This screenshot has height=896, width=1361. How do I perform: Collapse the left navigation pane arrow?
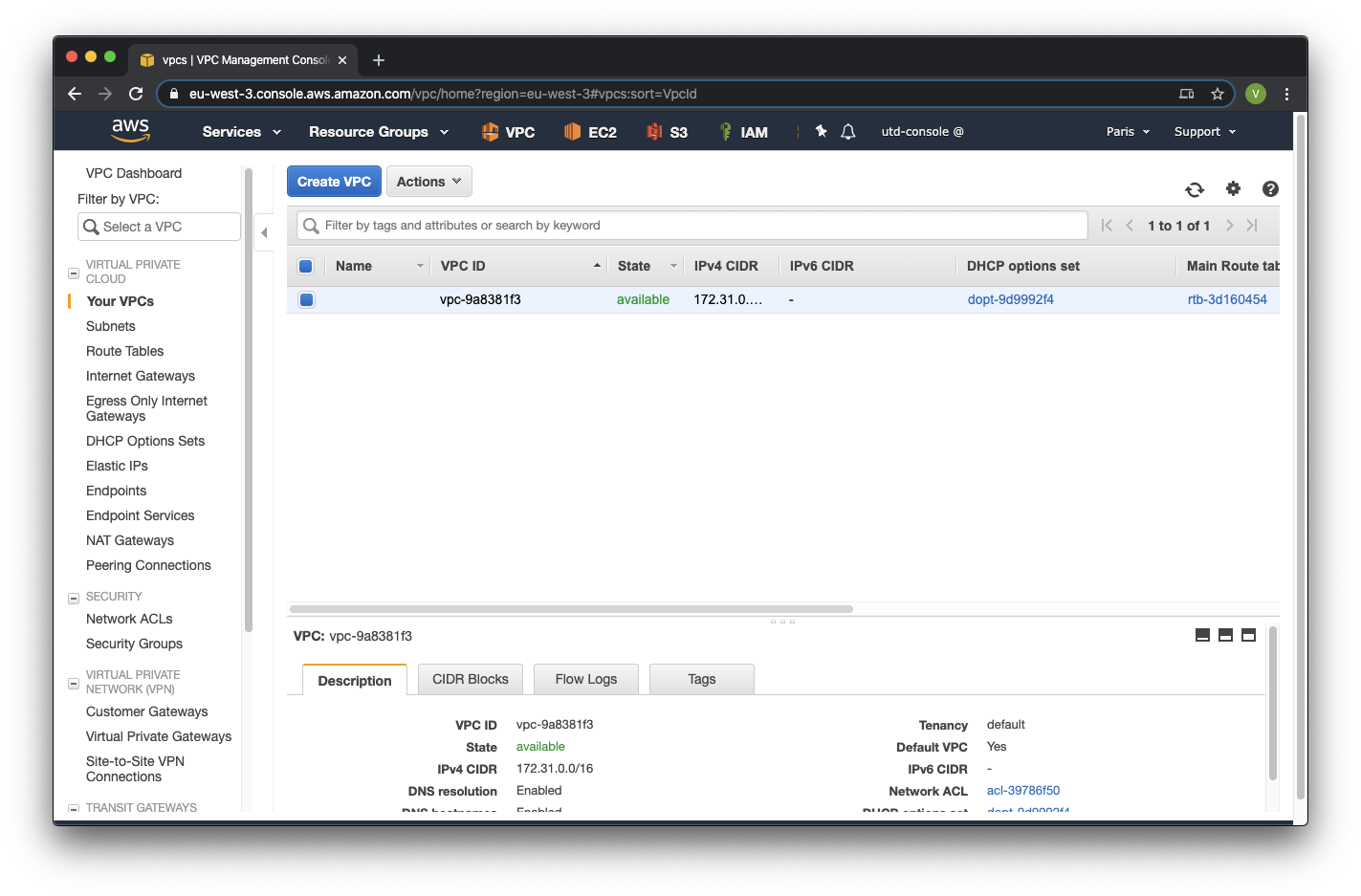264,232
